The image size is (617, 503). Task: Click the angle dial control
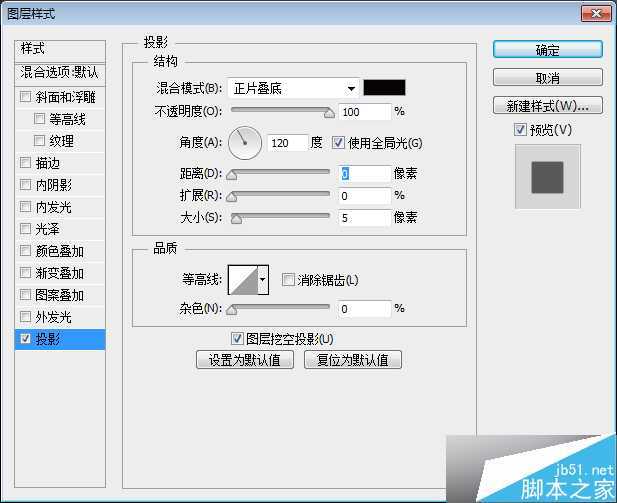coord(245,142)
